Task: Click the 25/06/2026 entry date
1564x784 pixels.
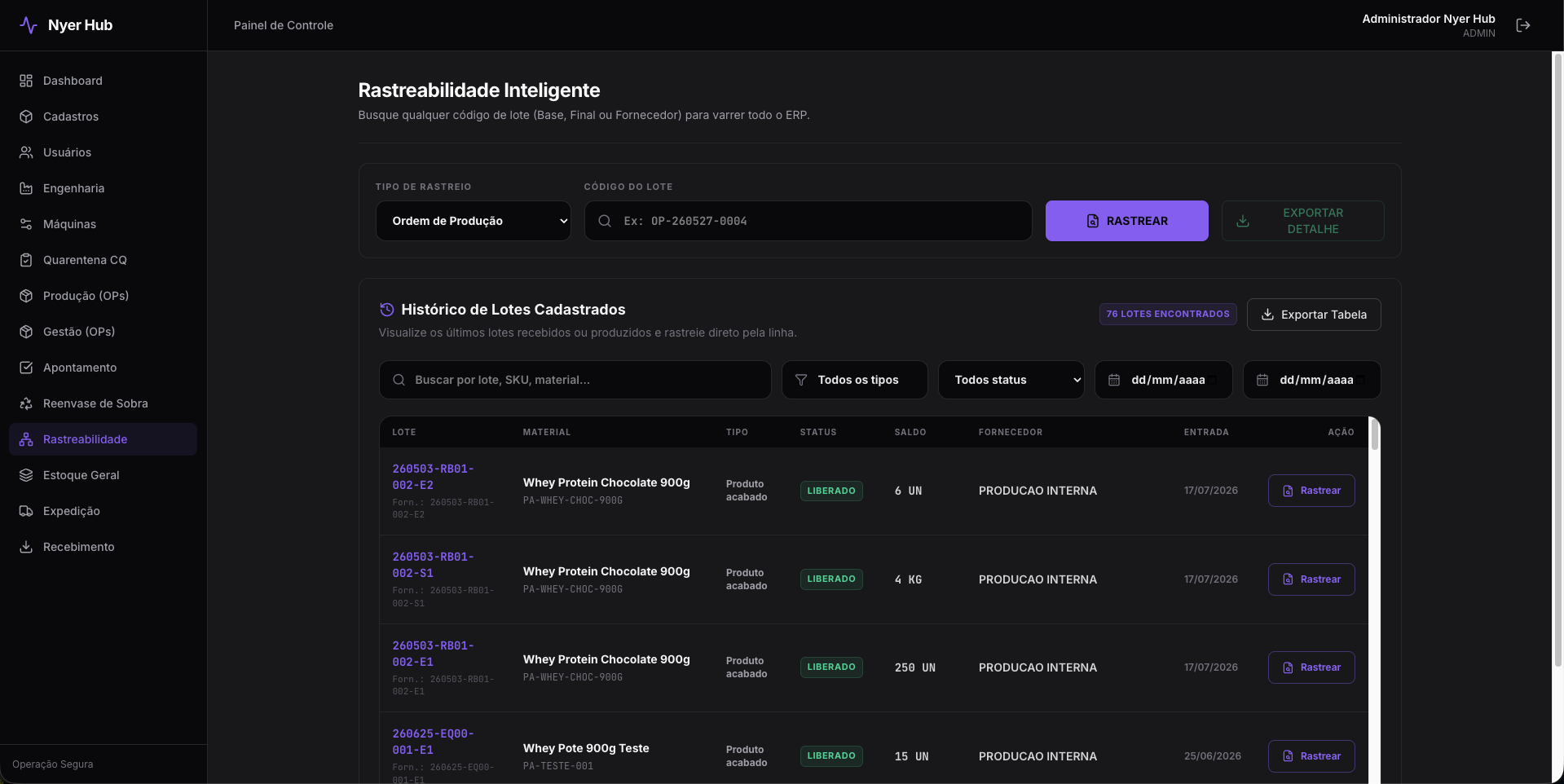Action: 1213,756
